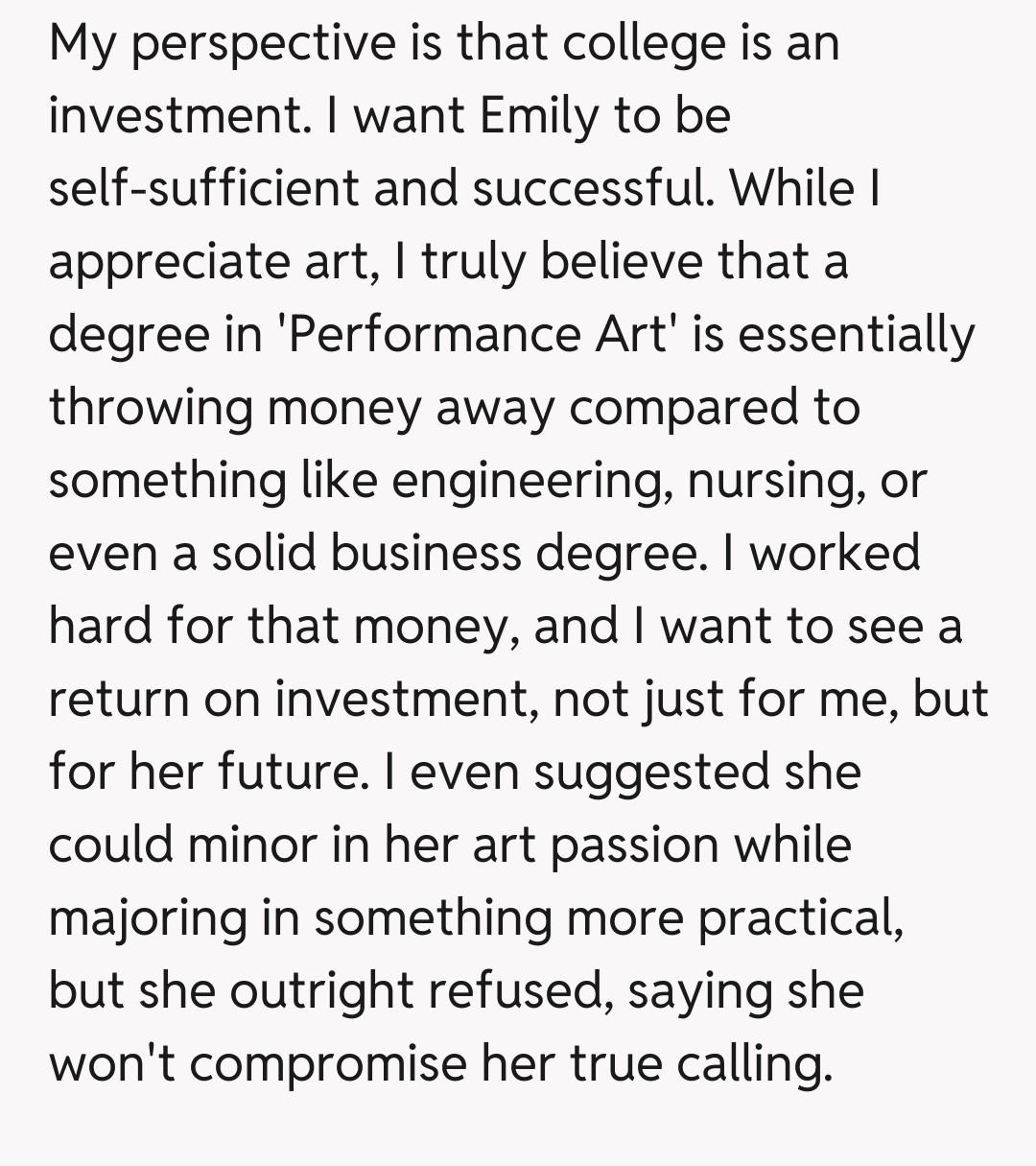The width and height of the screenshot is (1036, 1166).
Task: Click the word 'worked' in the paragraph
Action: (x=835, y=553)
